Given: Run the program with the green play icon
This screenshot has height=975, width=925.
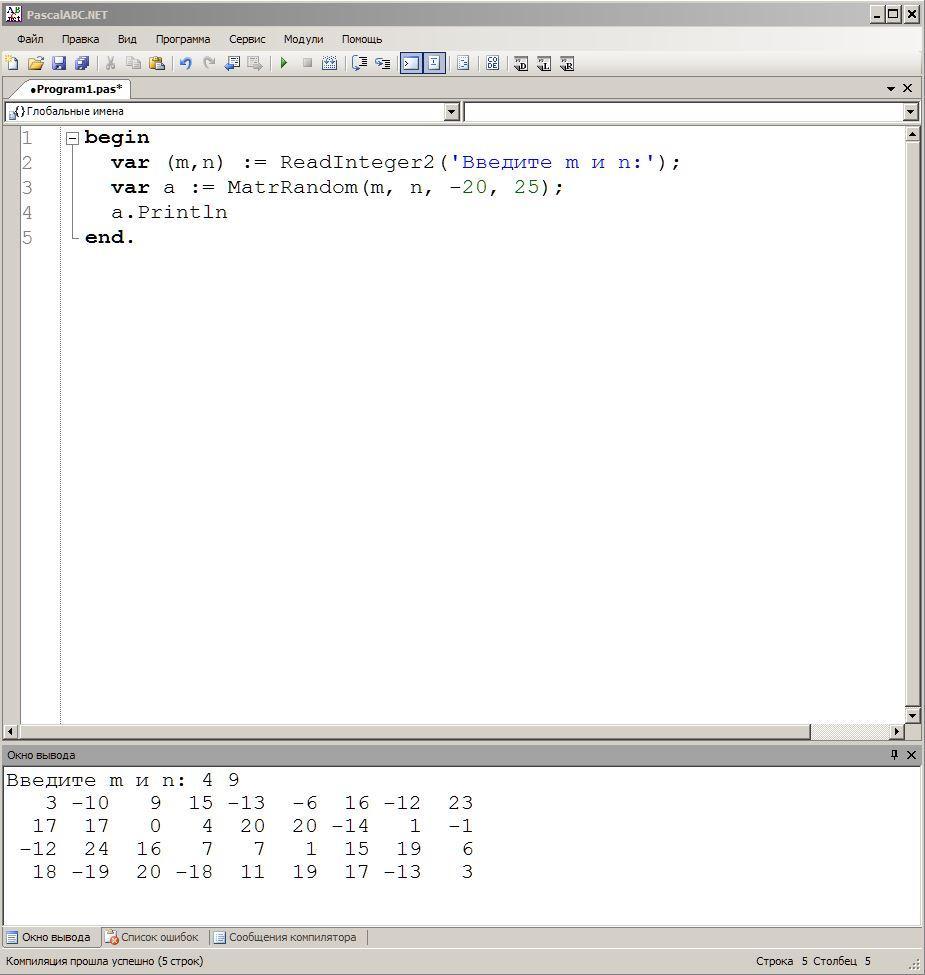Looking at the screenshot, I should coord(284,63).
